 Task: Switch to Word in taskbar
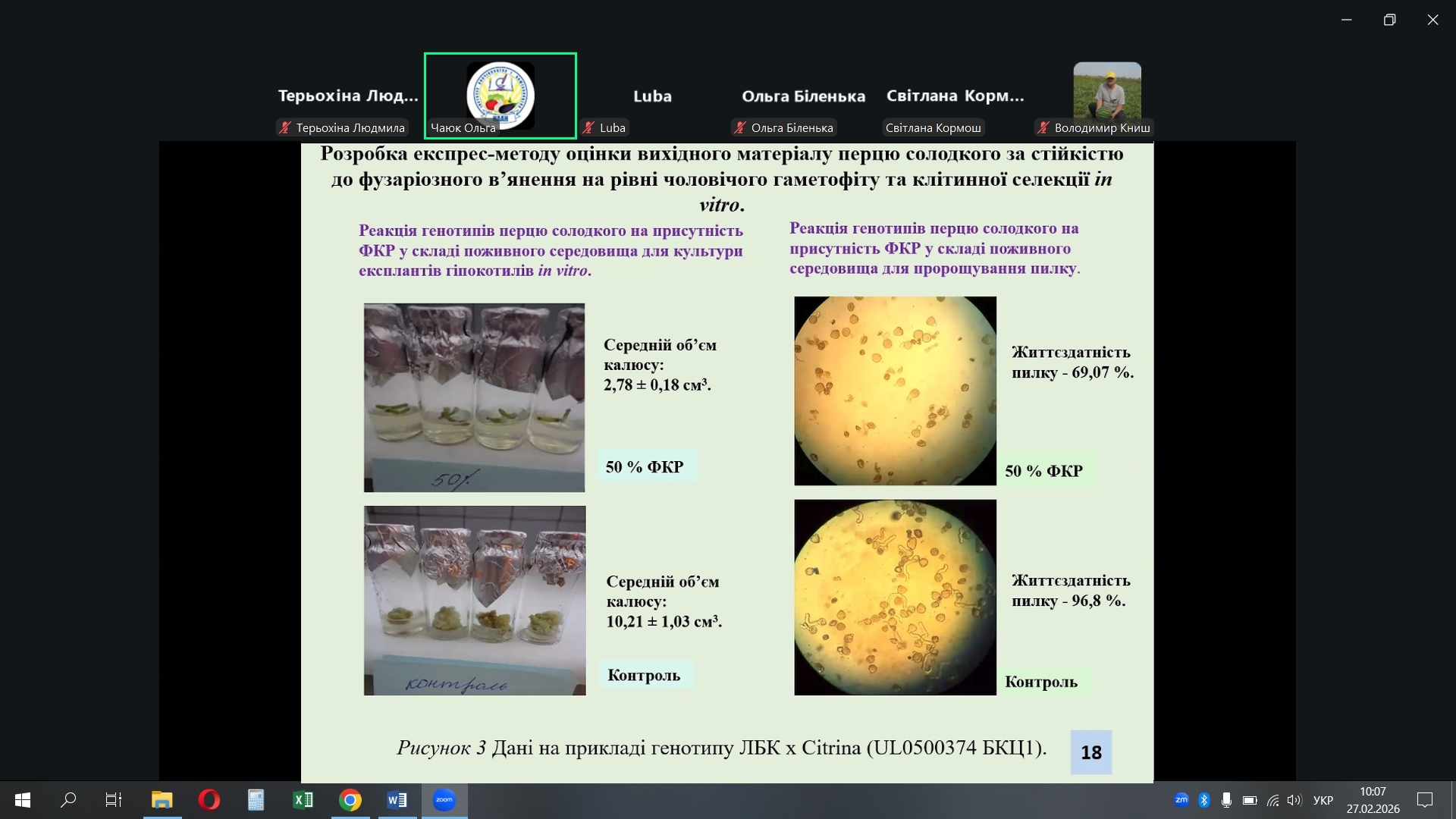click(397, 800)
